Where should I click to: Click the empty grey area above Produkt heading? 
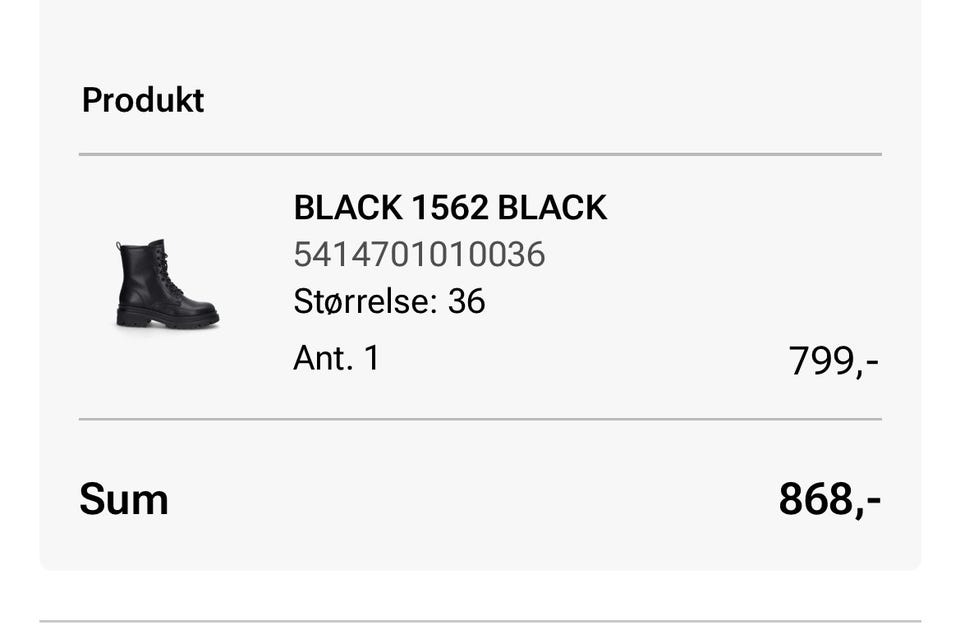(480, 40)
